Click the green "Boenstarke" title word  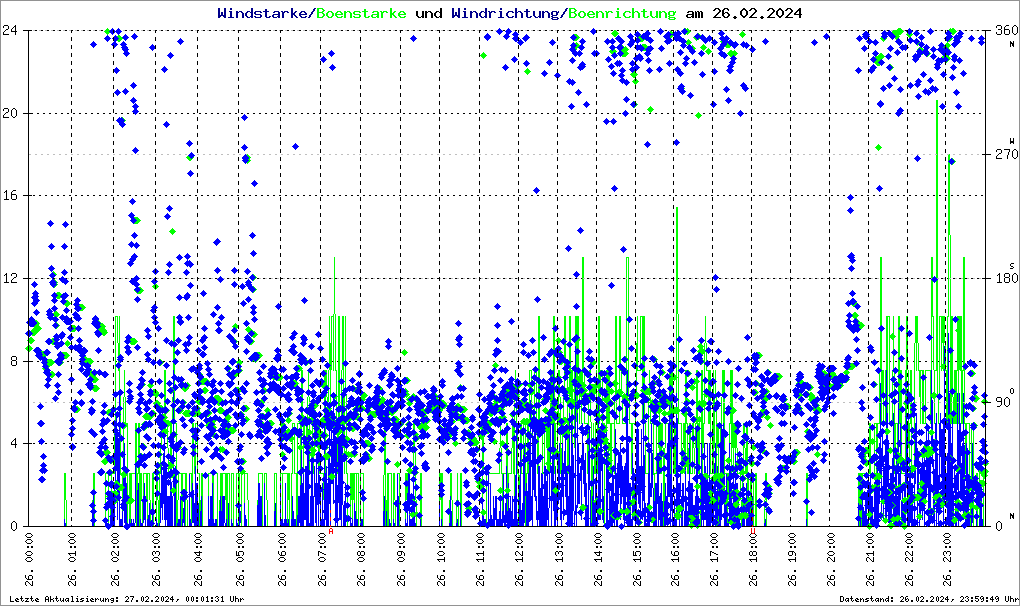pyautogui.click(x=361, y=13)
